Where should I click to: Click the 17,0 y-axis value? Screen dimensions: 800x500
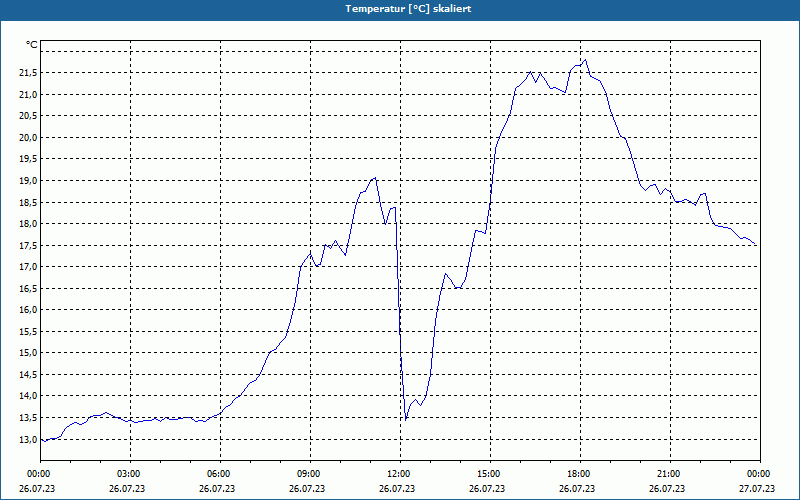click(x=29, y=266)
